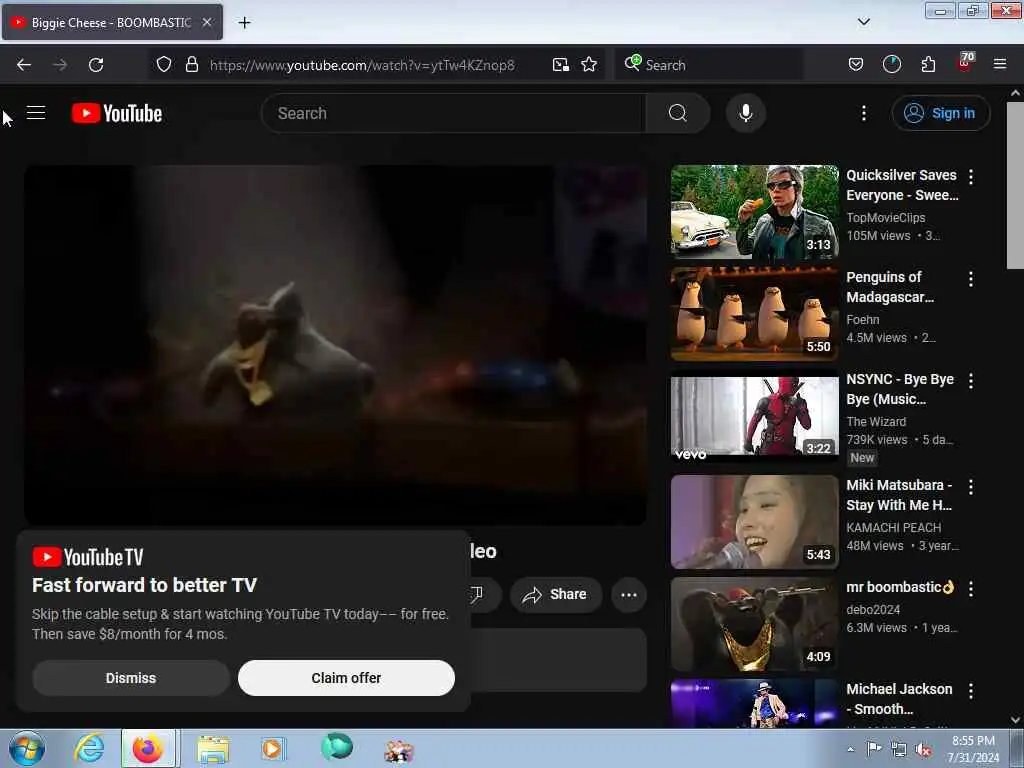Open the Windows Start orb
Screen dimensions: 1024x768
pyautogui.click(x=27, y=748)
